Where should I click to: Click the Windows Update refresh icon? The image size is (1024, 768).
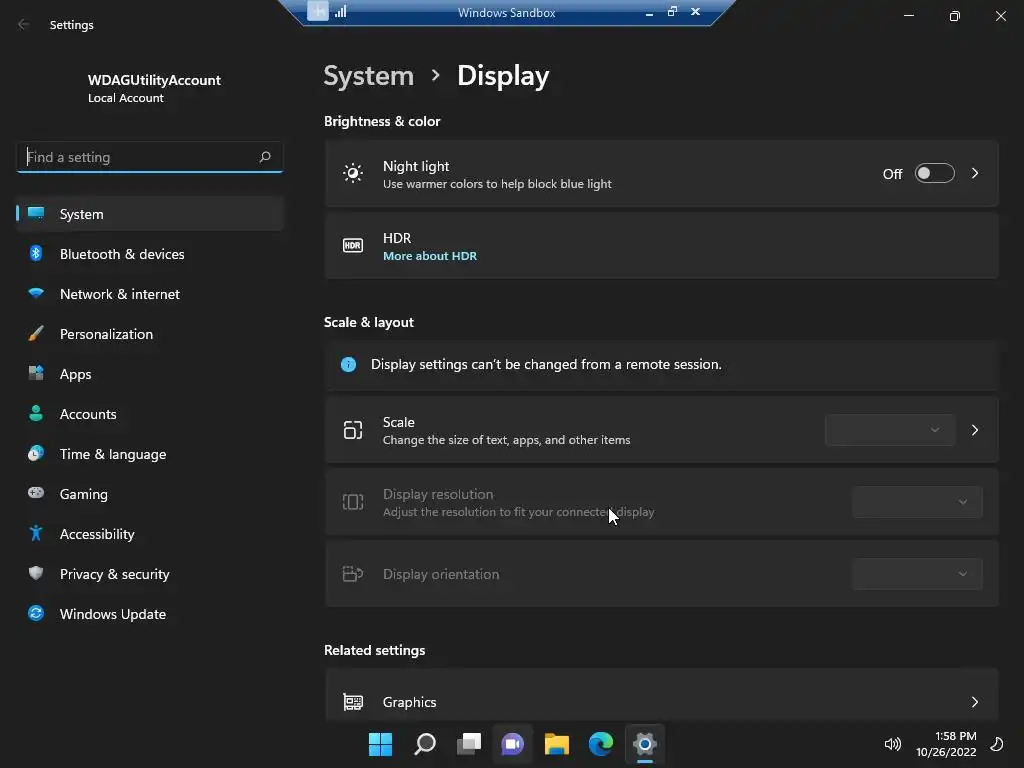point(36,613)
